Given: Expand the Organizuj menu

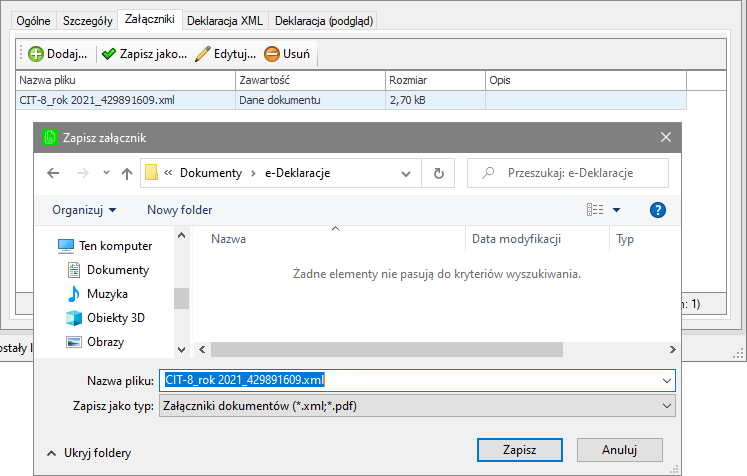Looking at the screenshot, I should click(84, 210).
